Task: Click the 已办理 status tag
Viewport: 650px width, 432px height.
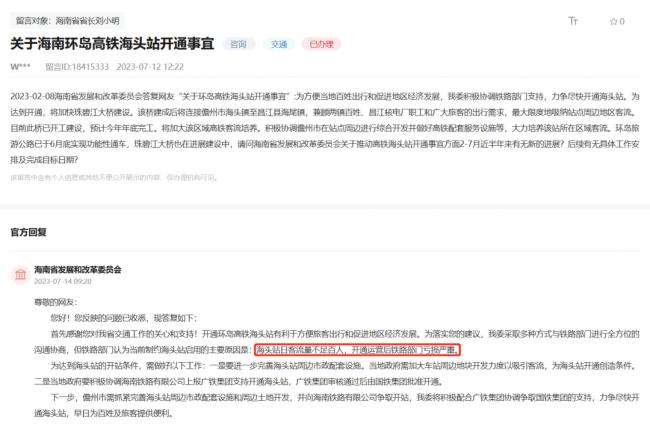Action: pyautogui.click(x=321, y=44)
